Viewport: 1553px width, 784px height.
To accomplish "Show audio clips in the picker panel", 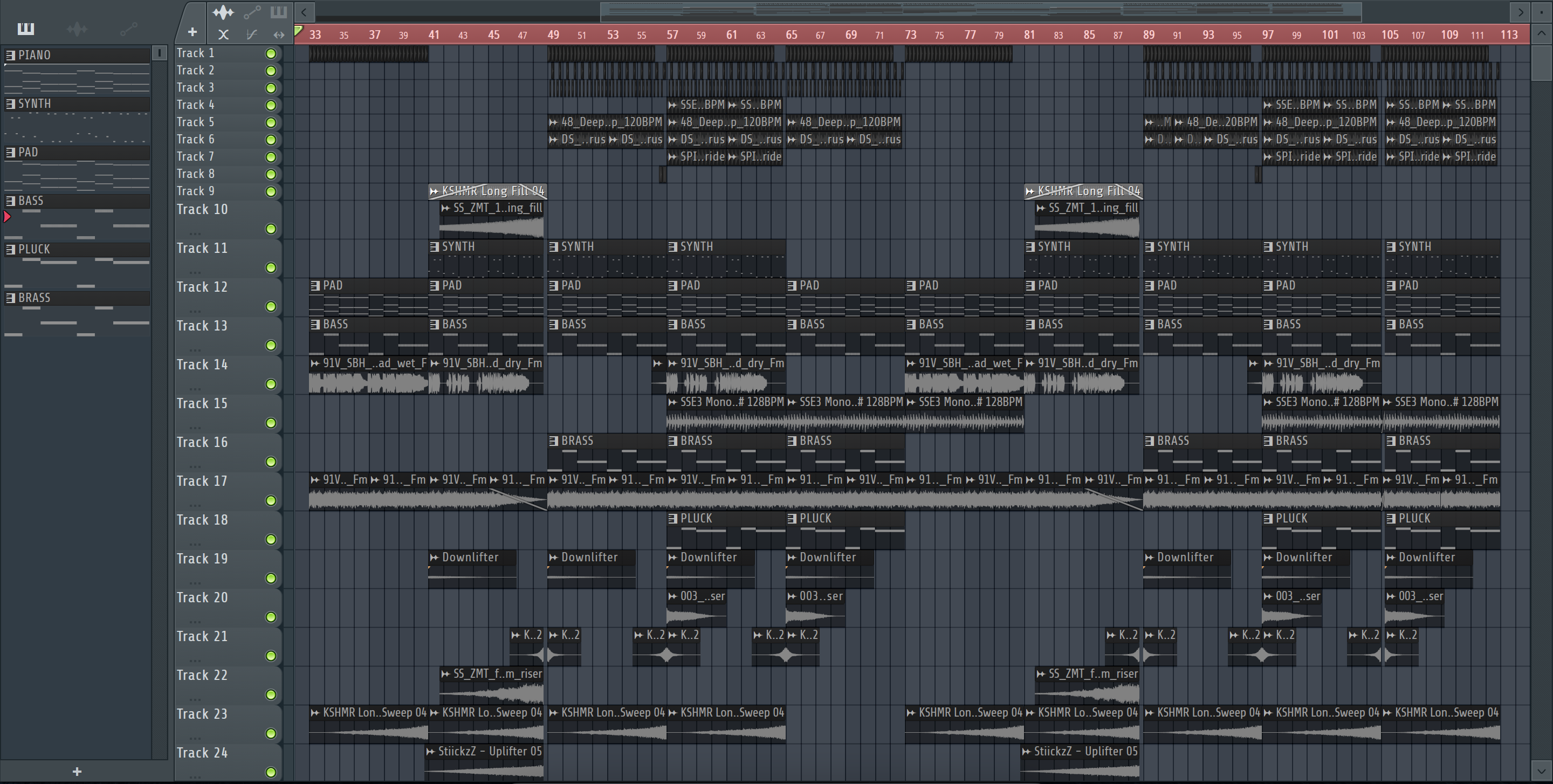I will click(77, 29).
